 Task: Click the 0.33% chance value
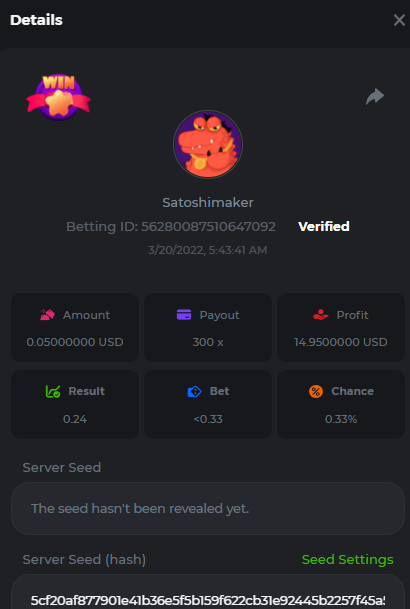point(341,419)
